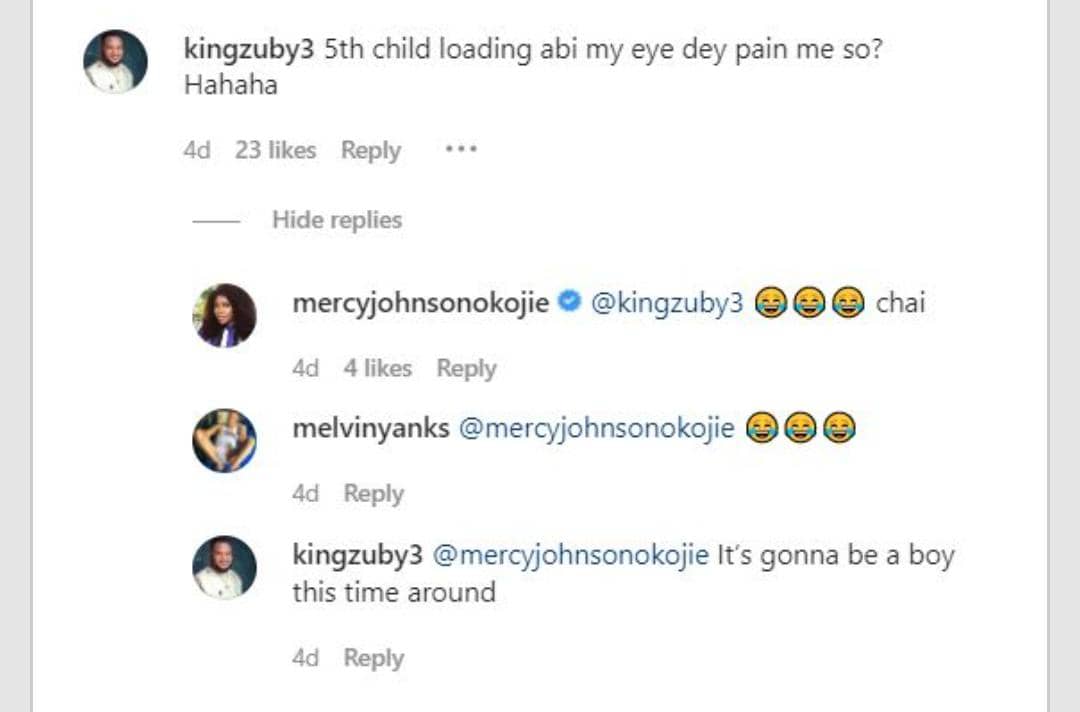Click melvinyanks' profile avatar
Image resolution: width=1080 pixels, height=712 pixels.
[x=224, y=440]
